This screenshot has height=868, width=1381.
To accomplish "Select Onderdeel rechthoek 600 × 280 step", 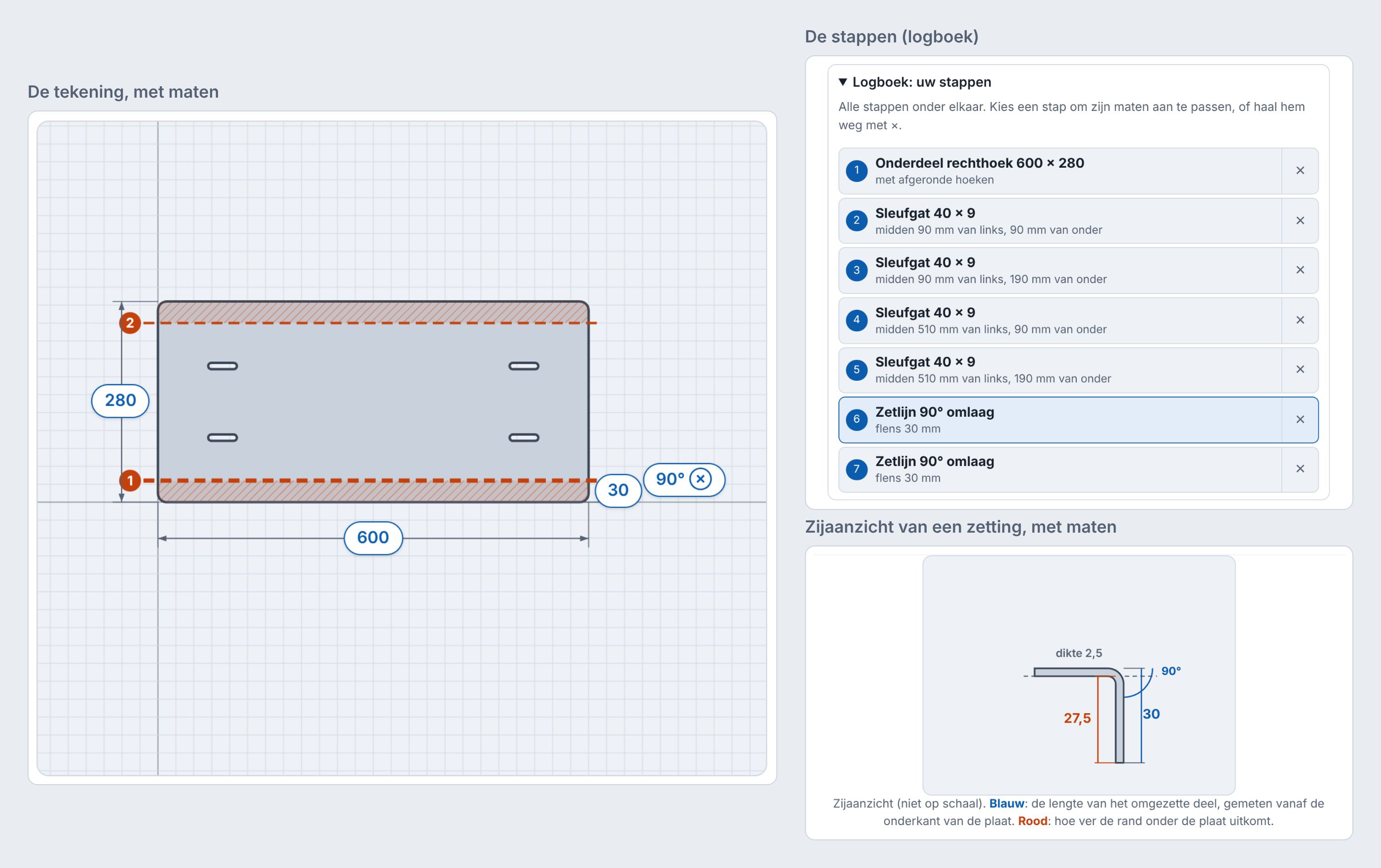I will (1060, 171).
